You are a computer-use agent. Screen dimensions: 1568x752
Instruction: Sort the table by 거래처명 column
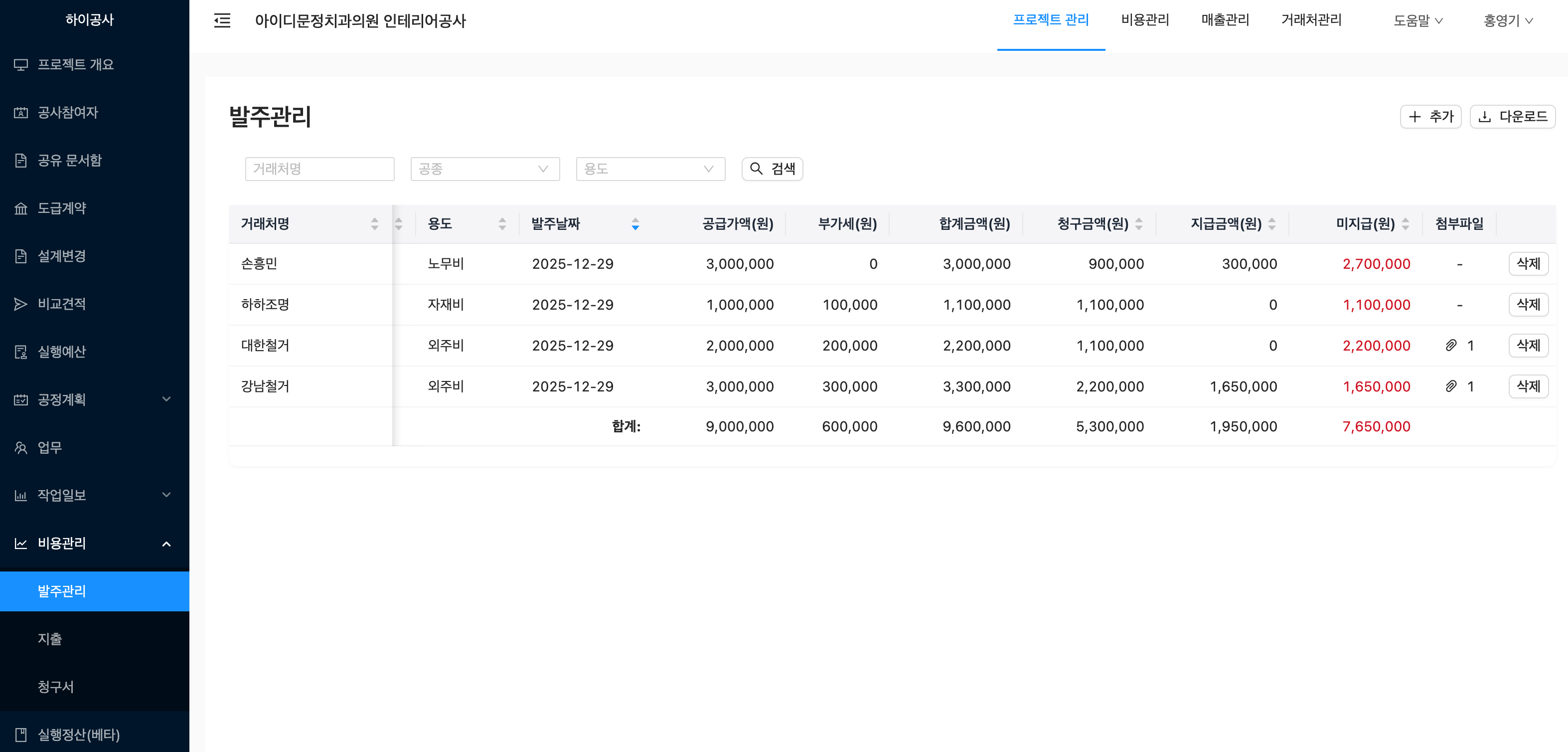coord(374,224)
